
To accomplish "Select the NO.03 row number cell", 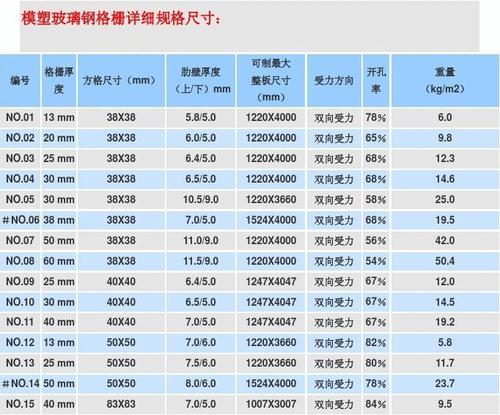I will point(20,158).
